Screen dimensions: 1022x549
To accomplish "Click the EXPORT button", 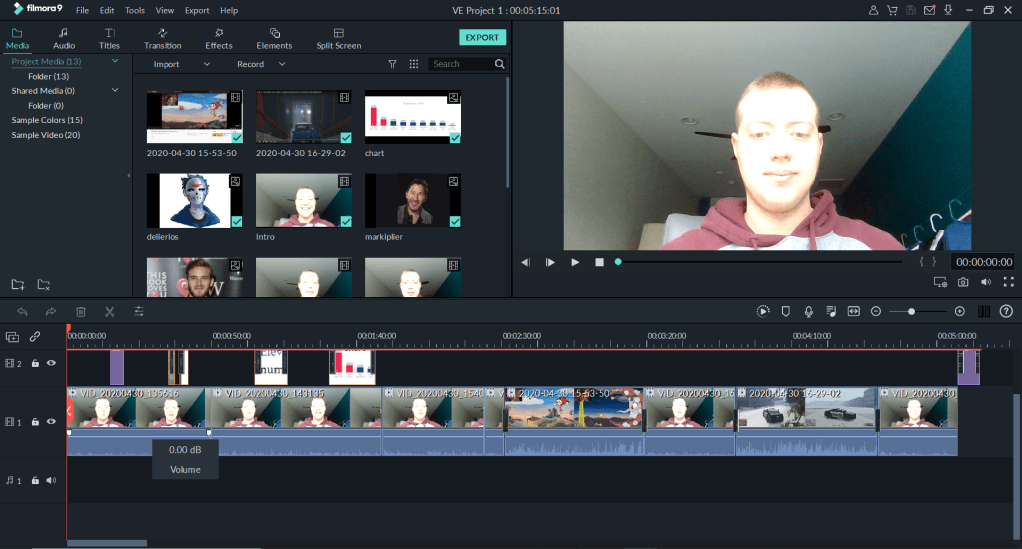I will coord(482,38).
